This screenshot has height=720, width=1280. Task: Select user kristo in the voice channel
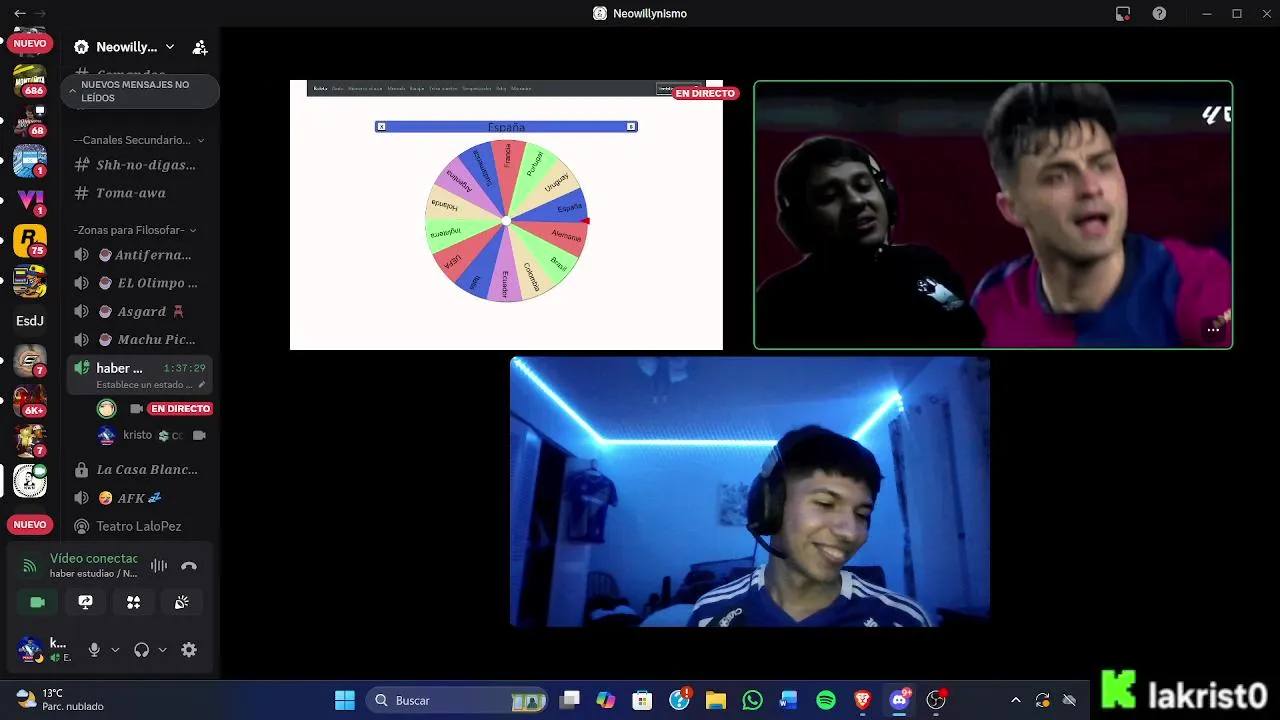(x=150, y=435)
